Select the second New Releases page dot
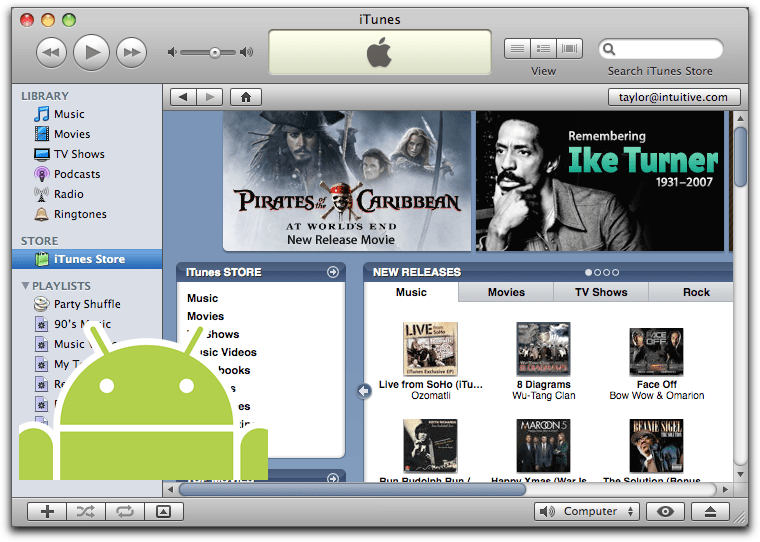 (598, 272)
